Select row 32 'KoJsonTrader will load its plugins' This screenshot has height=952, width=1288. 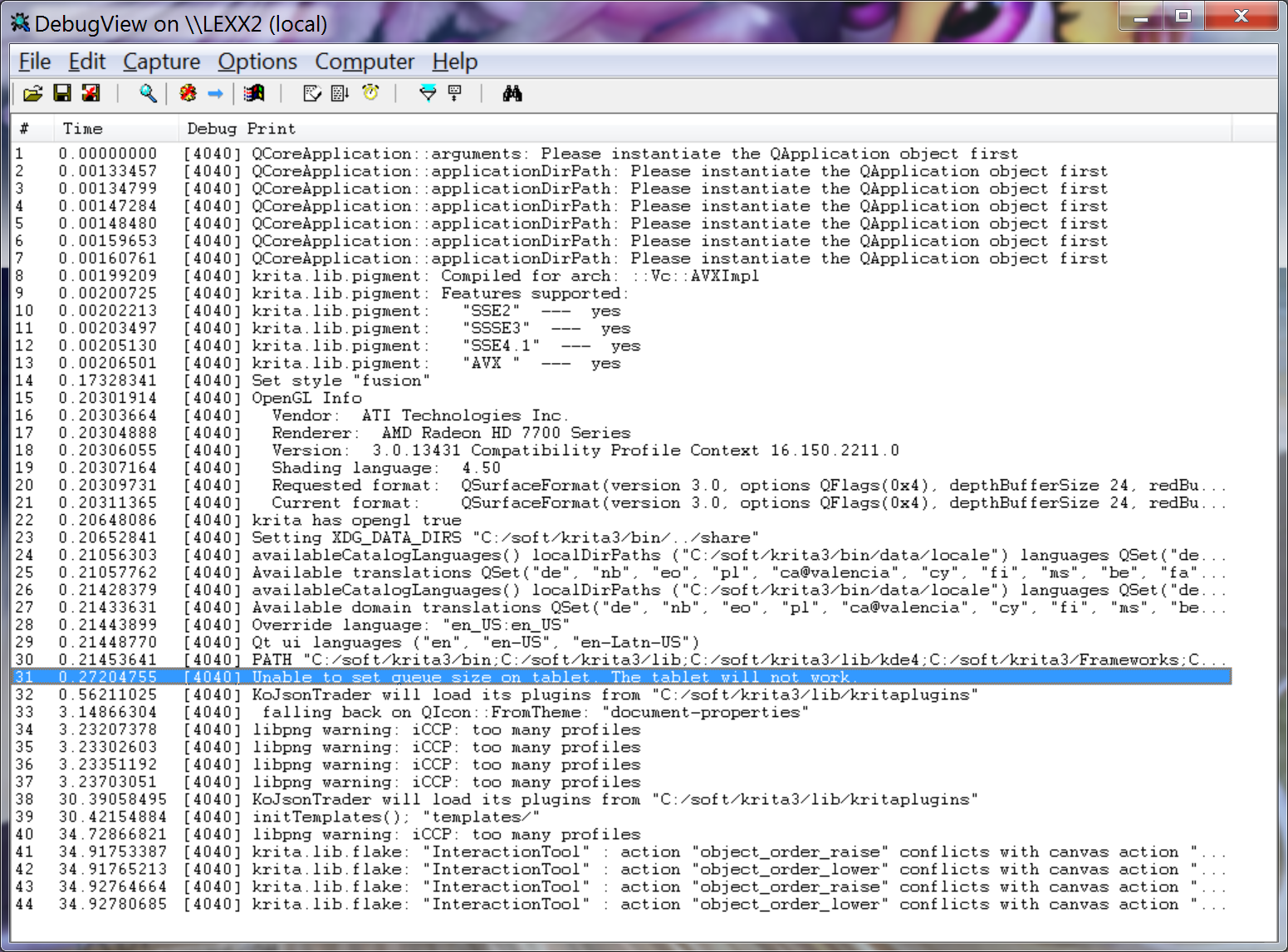click(x=621, y=694)
